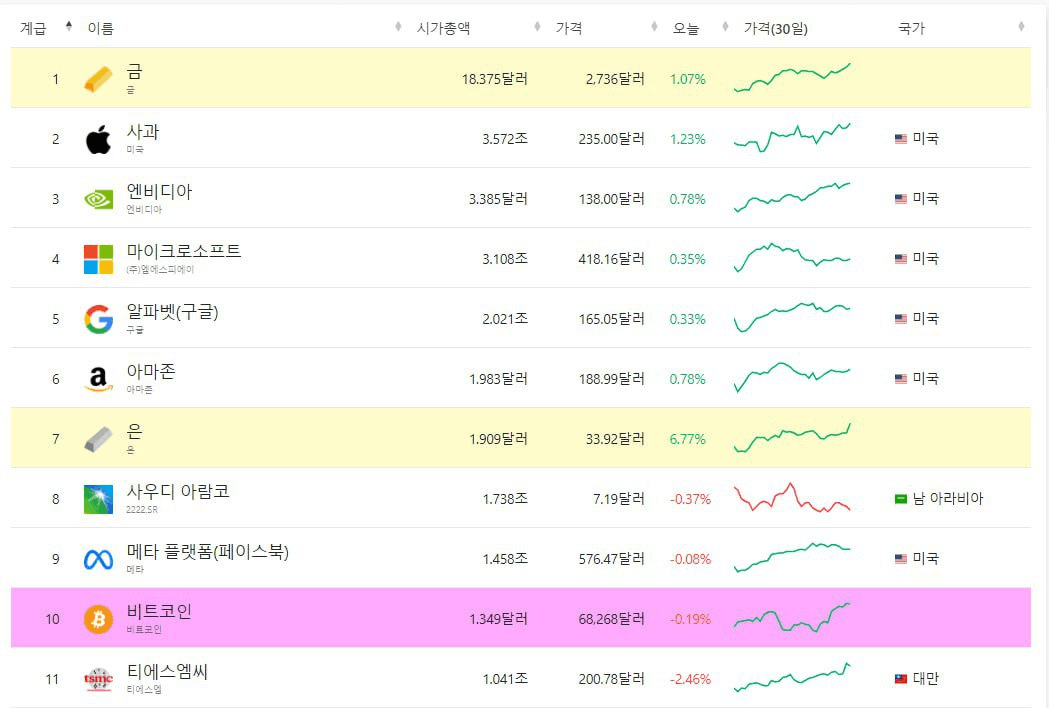Image resolution: width=1049 pixels, height=708 pixels.
Task: Click the Google G logo icon
Action: coord(98,319)
